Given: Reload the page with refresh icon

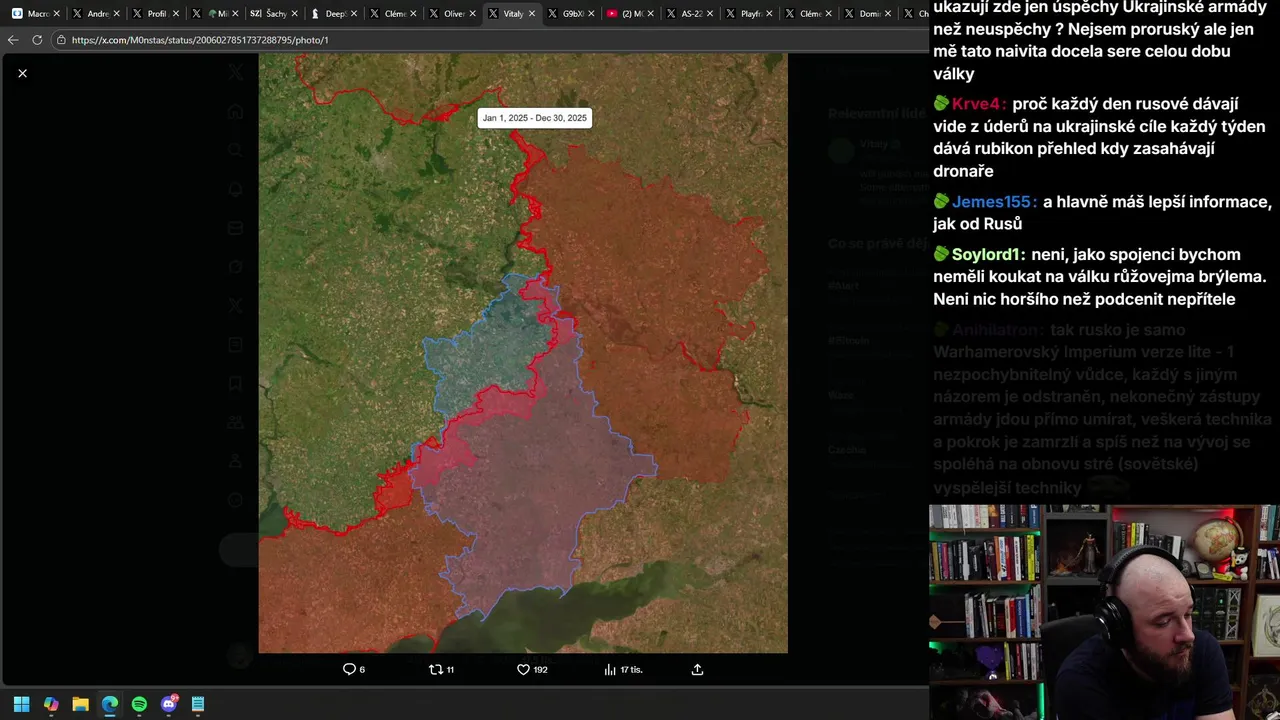Looking at the screenshot, I should pos(37,40).
